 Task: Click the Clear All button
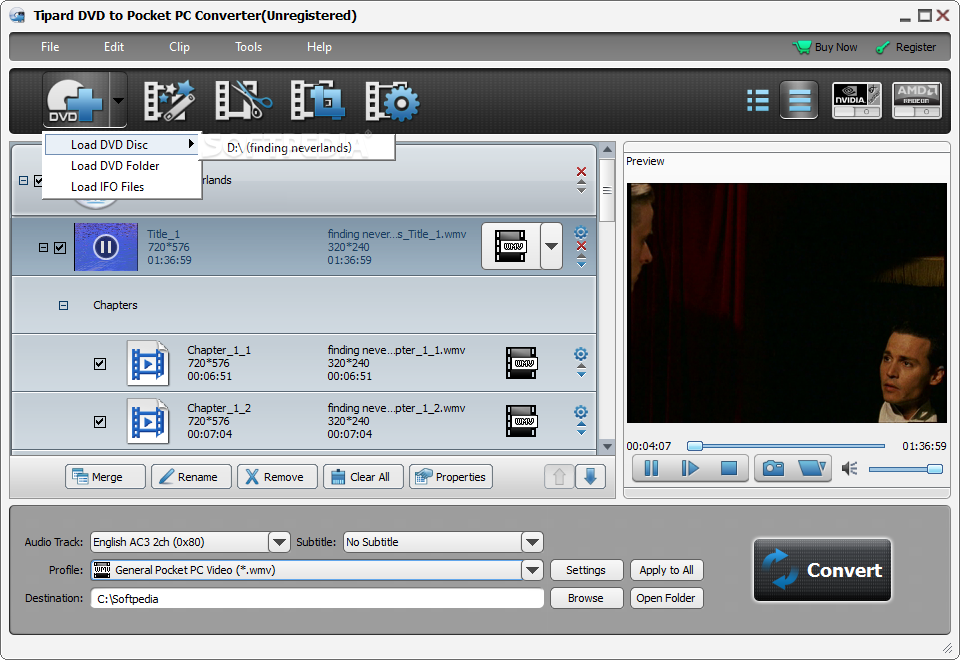tap(364, 477)
